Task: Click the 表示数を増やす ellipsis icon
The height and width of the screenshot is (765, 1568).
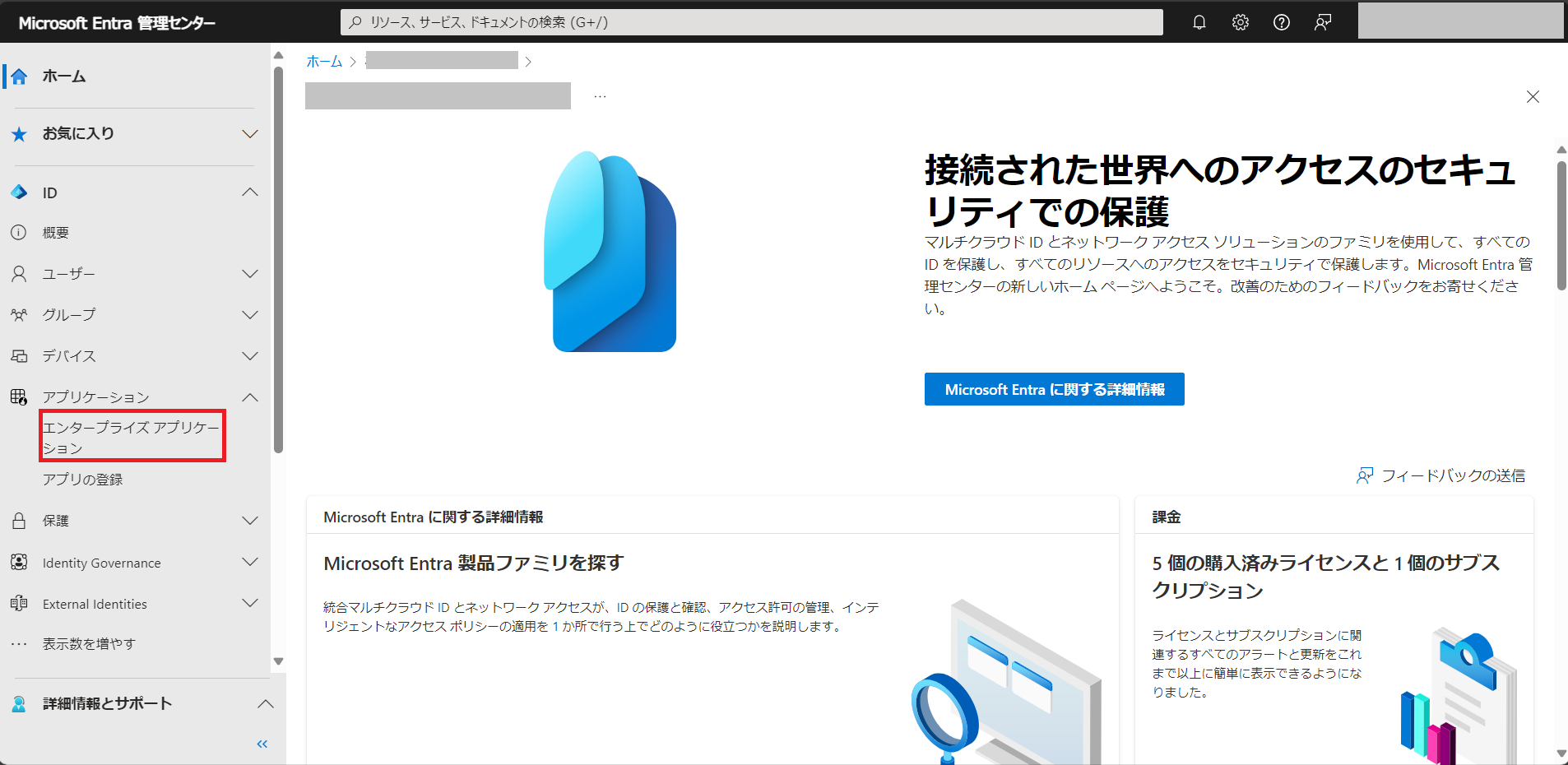Action: pos(19,644)
